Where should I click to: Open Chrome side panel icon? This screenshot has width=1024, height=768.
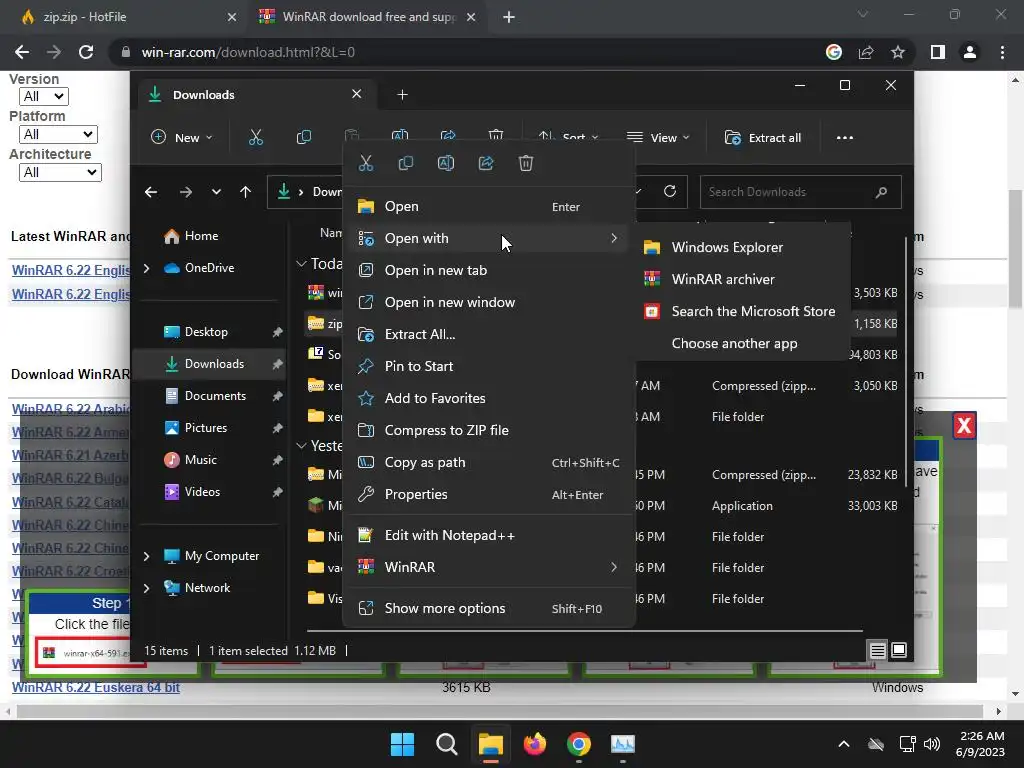938,52
